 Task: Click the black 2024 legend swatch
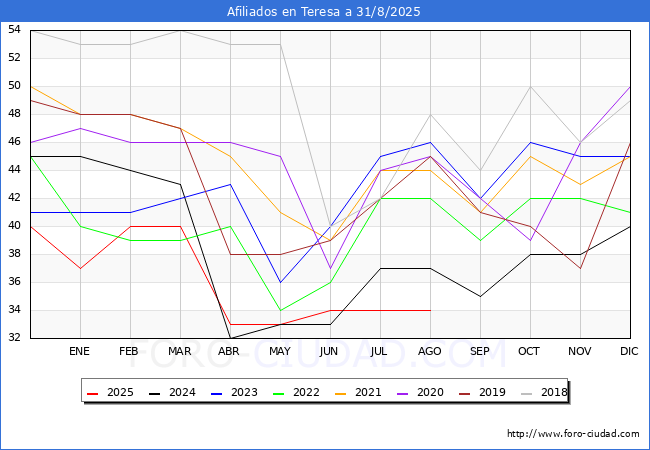[154, 393]
